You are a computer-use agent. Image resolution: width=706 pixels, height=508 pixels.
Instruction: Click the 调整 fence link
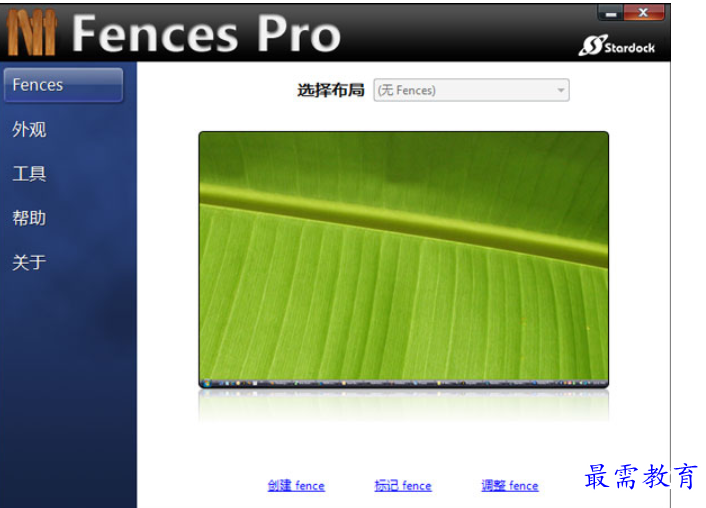[x=510, y=485]
